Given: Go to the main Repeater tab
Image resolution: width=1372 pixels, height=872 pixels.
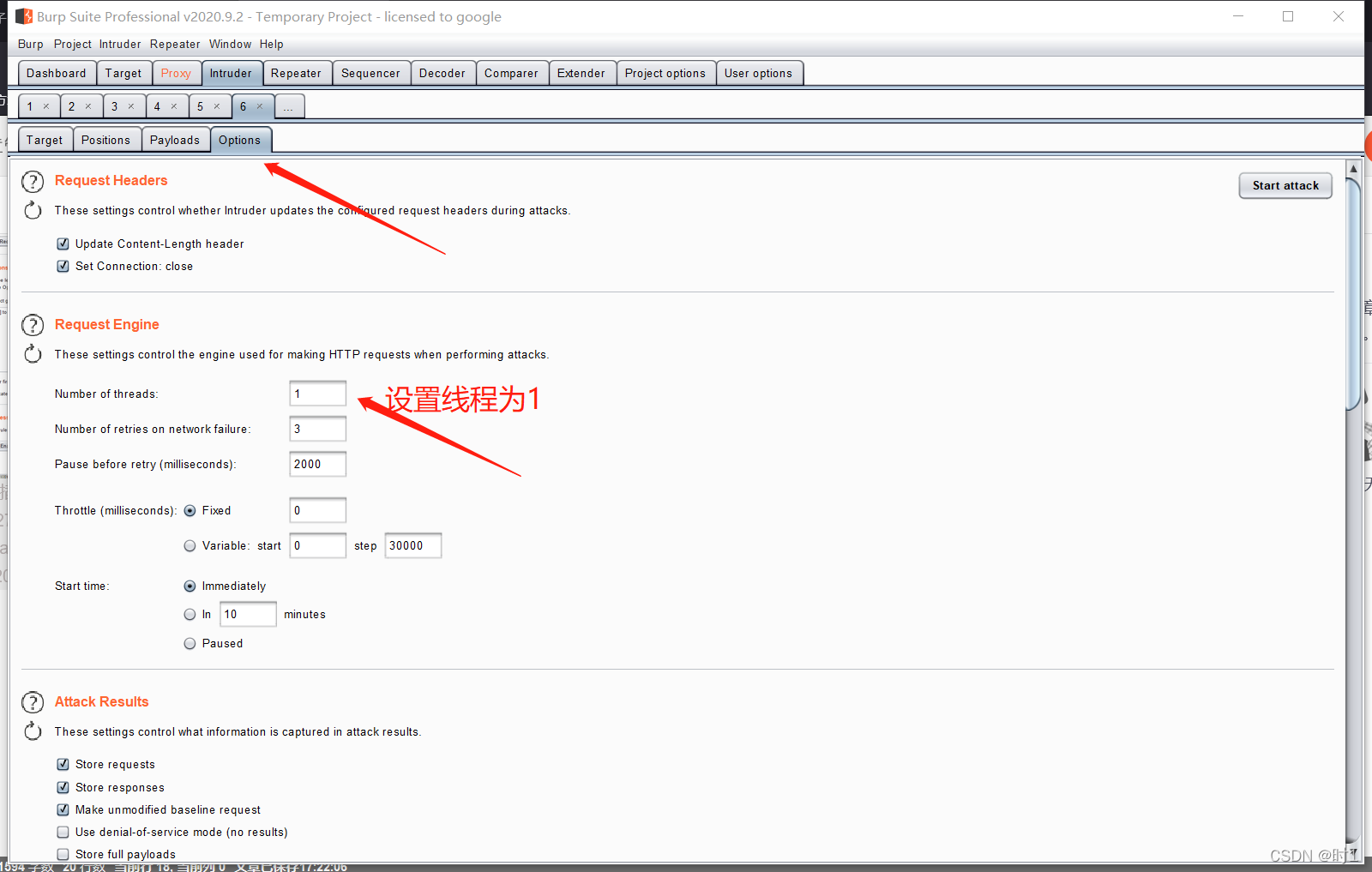Looking at the screenshot, I should (296, 73).
